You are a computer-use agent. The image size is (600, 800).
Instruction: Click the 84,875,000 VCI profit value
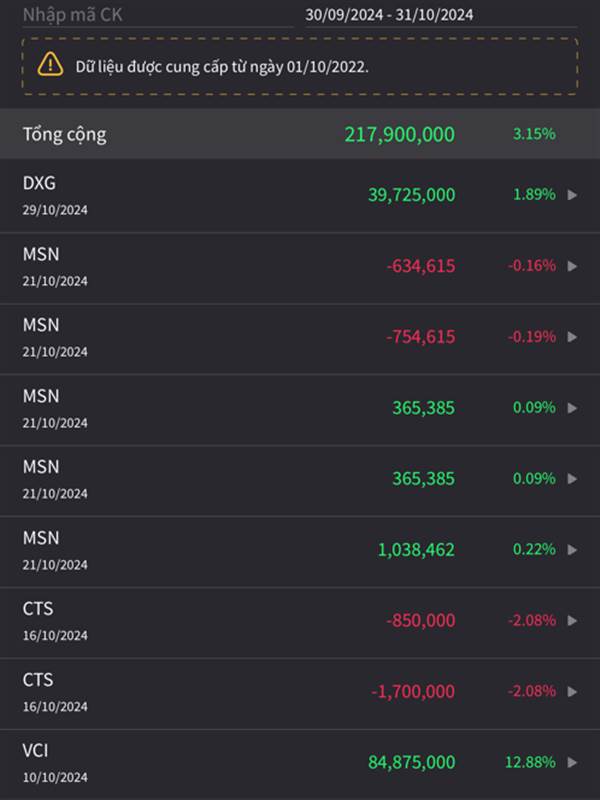pos(412,763)
